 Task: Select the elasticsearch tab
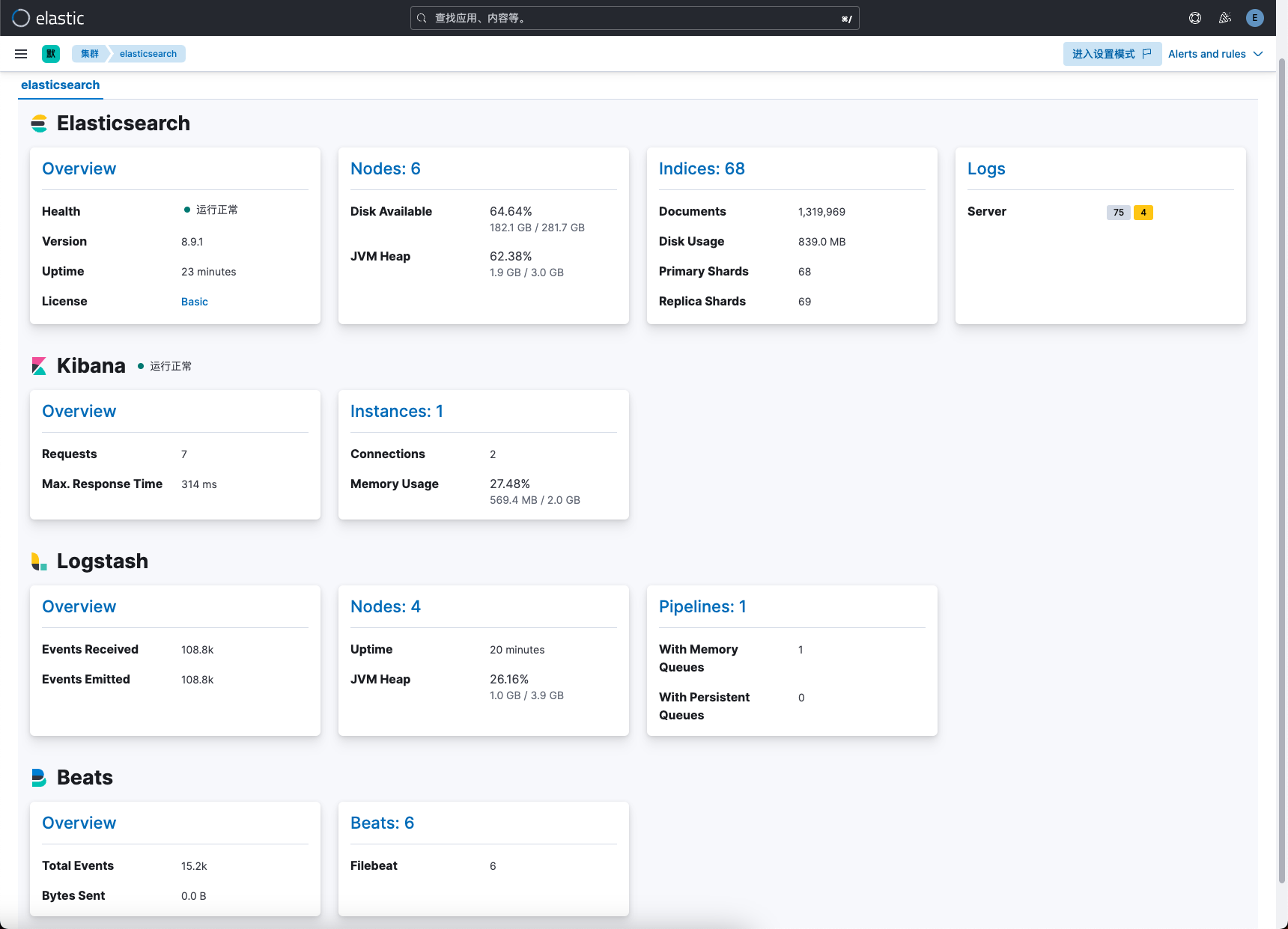click(60, 85)
